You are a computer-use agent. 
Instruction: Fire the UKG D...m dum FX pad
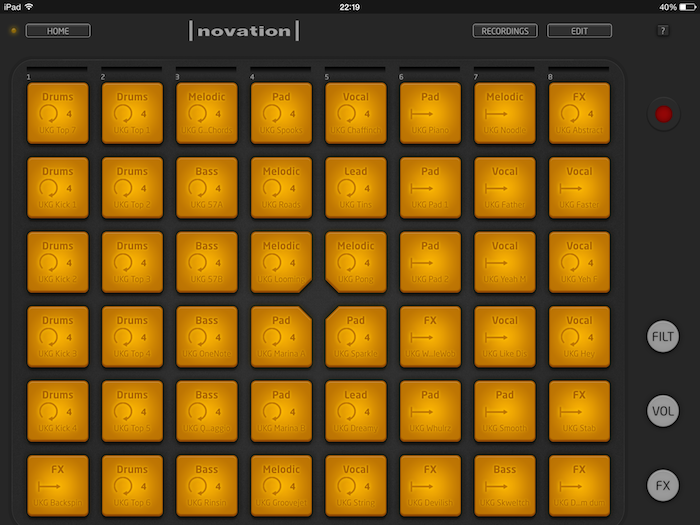pos(579,486)
